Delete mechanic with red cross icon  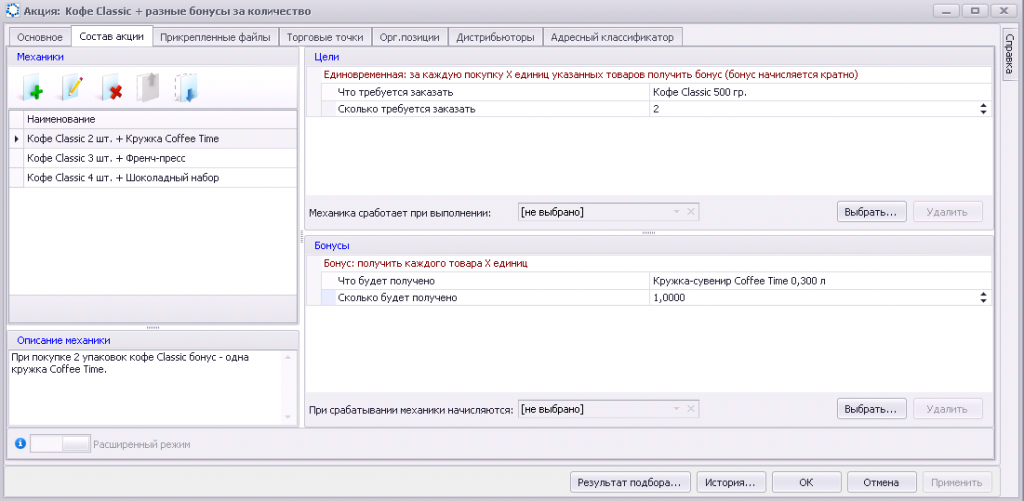pyautogui.click(x=112, y=88)
